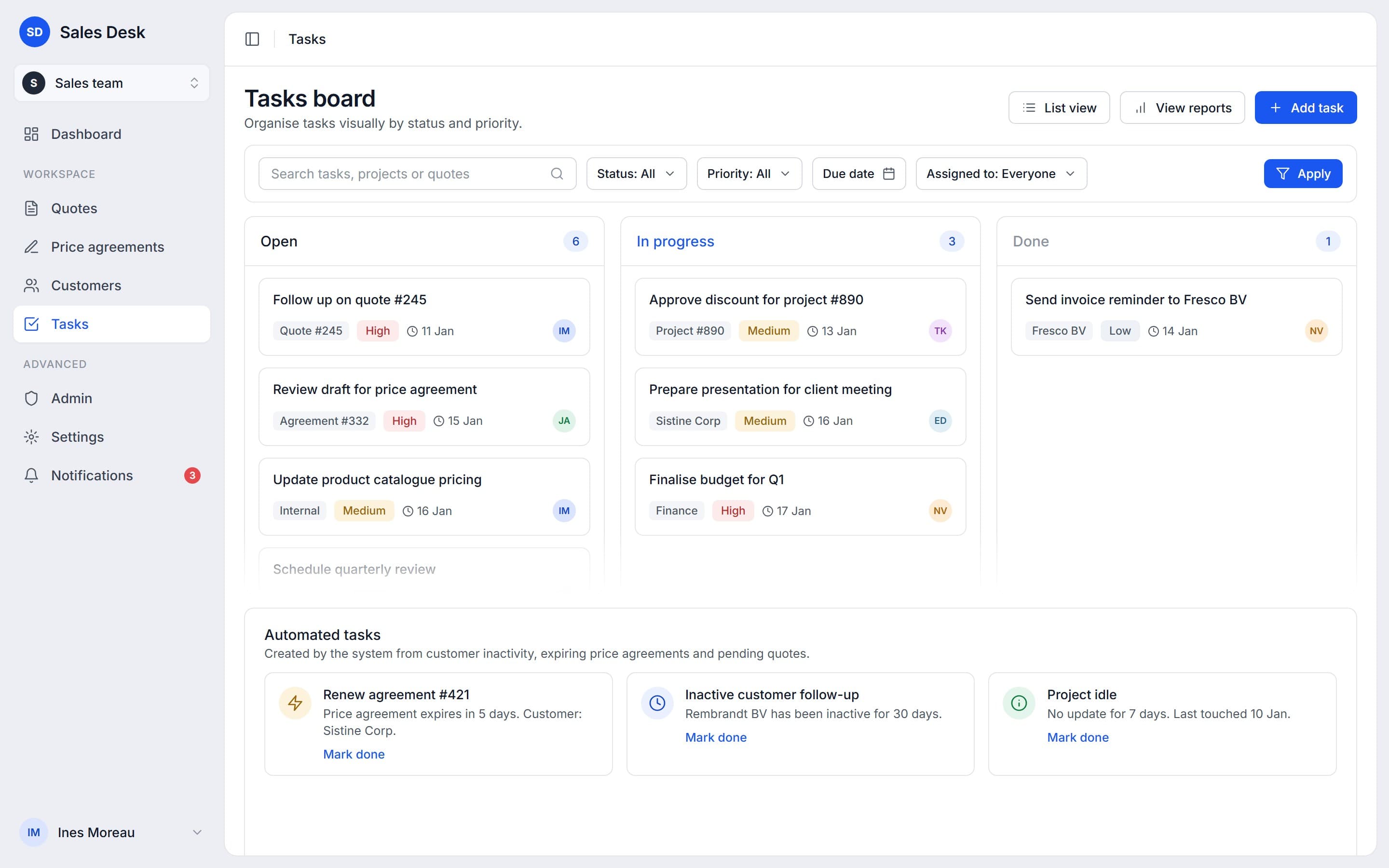The image size is (1389, 868).
Task: Open the Status: All filter dropdown
Action: click(637, 174)
